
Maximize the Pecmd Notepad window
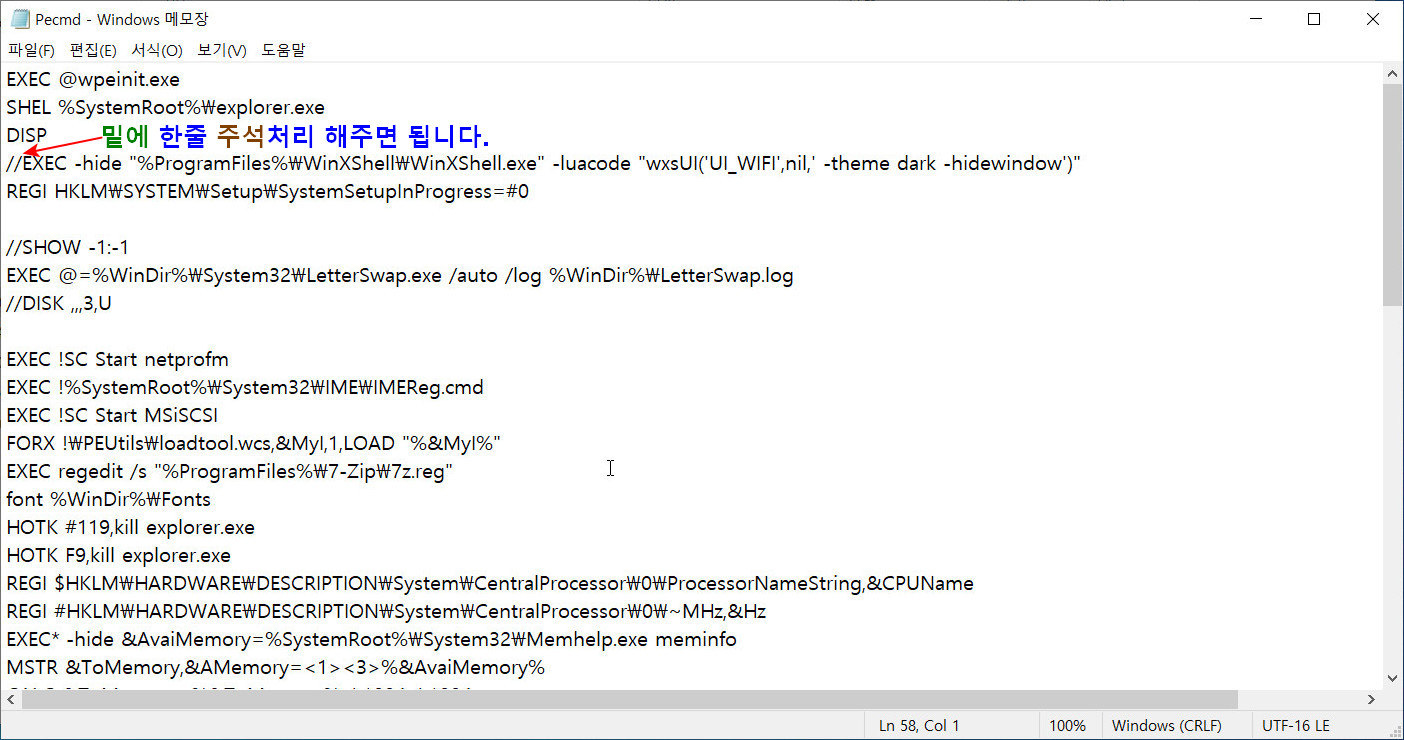pyautogui.click(x=1314, y=19)
